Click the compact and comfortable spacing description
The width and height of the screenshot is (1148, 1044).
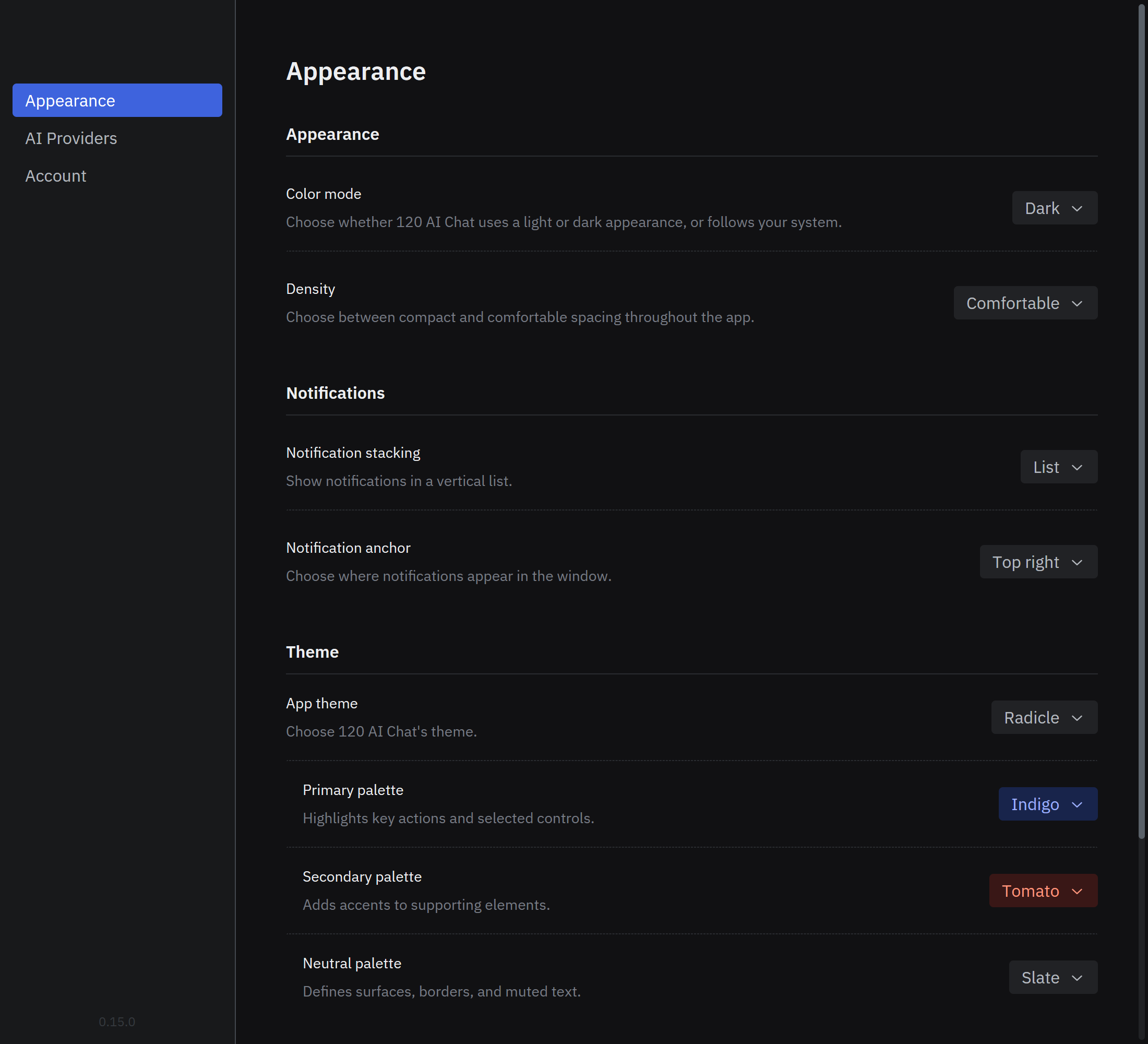[520, 317]
